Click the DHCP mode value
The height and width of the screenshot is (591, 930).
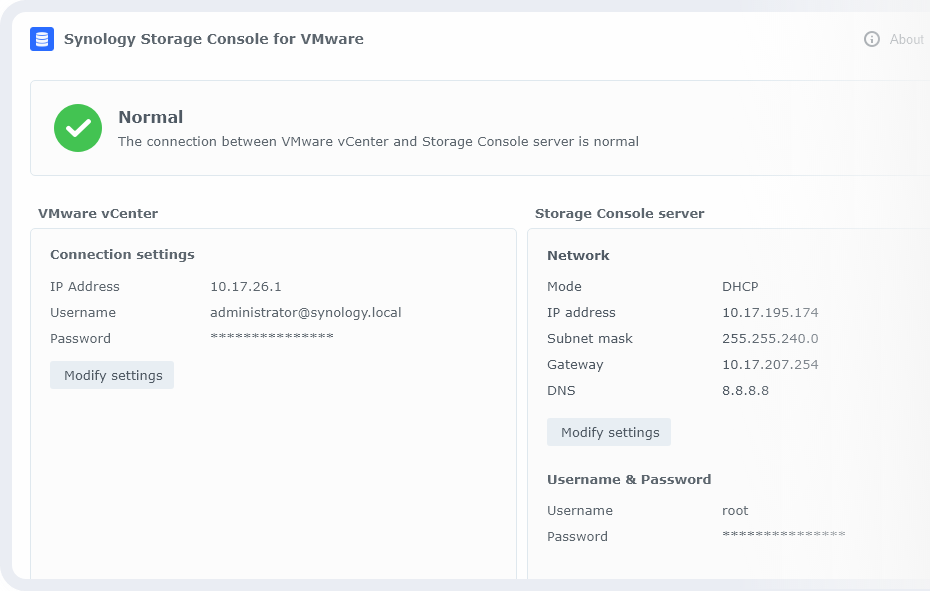740,287
